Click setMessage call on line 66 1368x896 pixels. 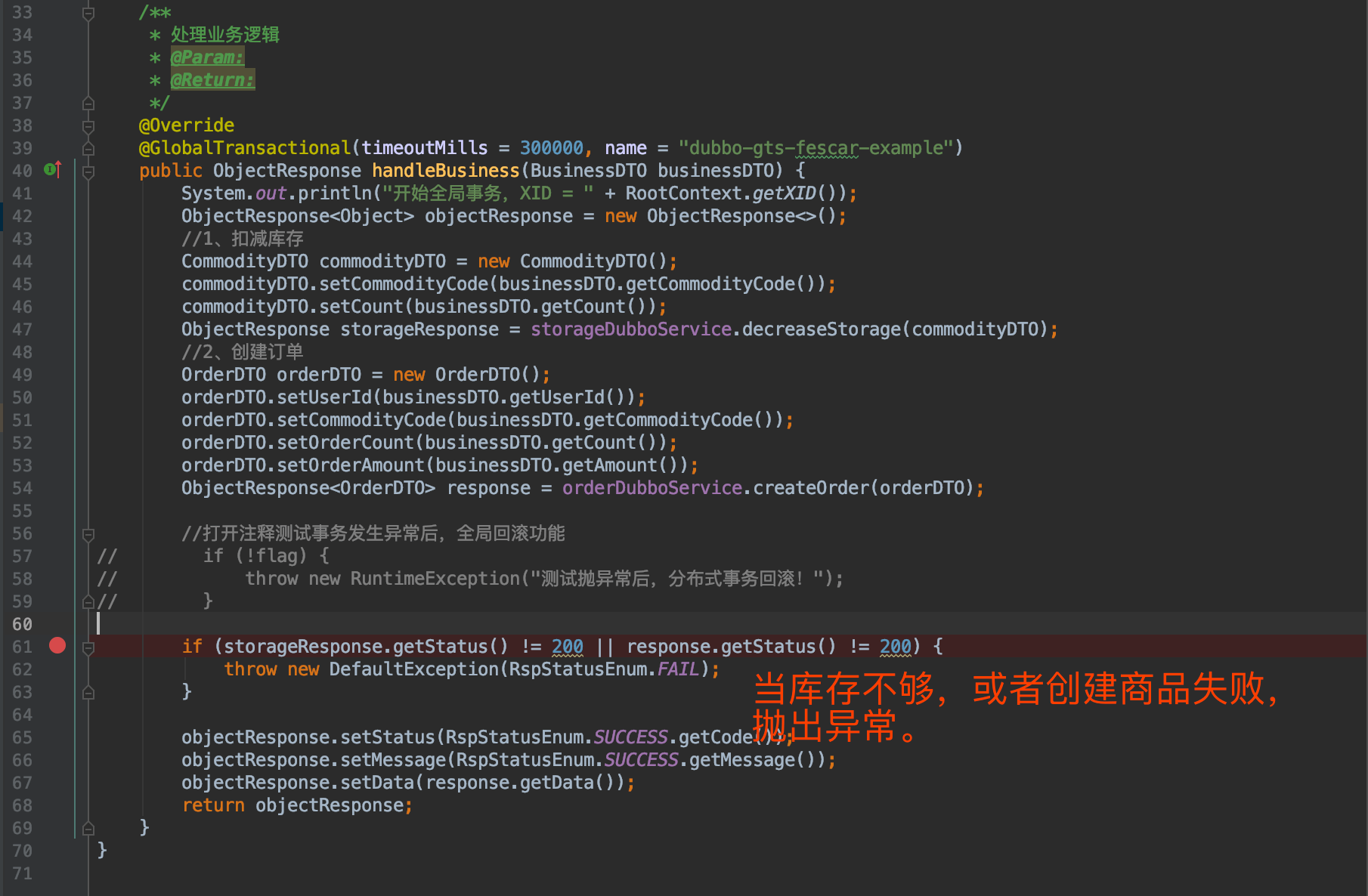coord(393,760)
